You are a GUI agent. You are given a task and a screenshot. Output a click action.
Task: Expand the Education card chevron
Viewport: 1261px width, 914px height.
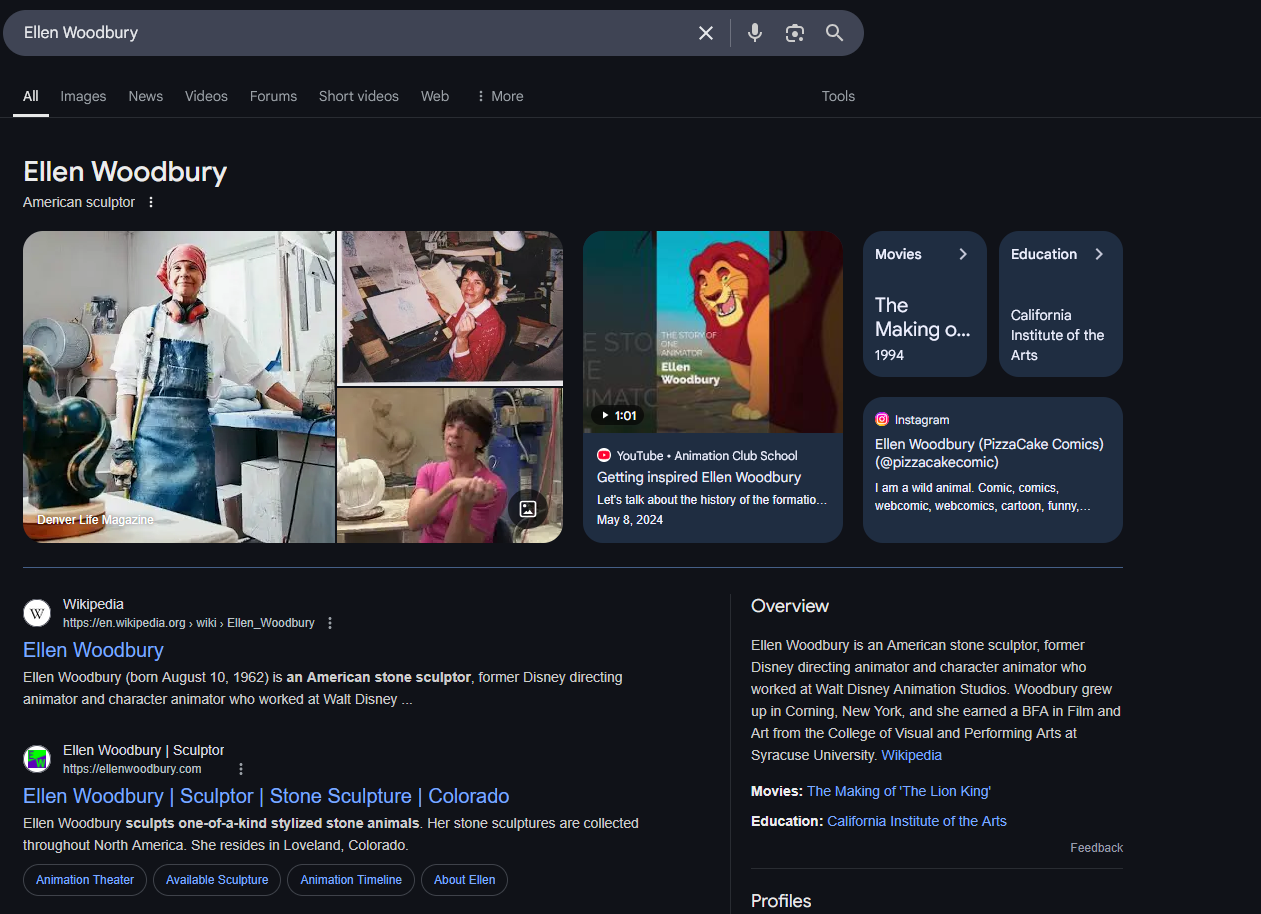pyautogui.click(x=1099, y=254)
